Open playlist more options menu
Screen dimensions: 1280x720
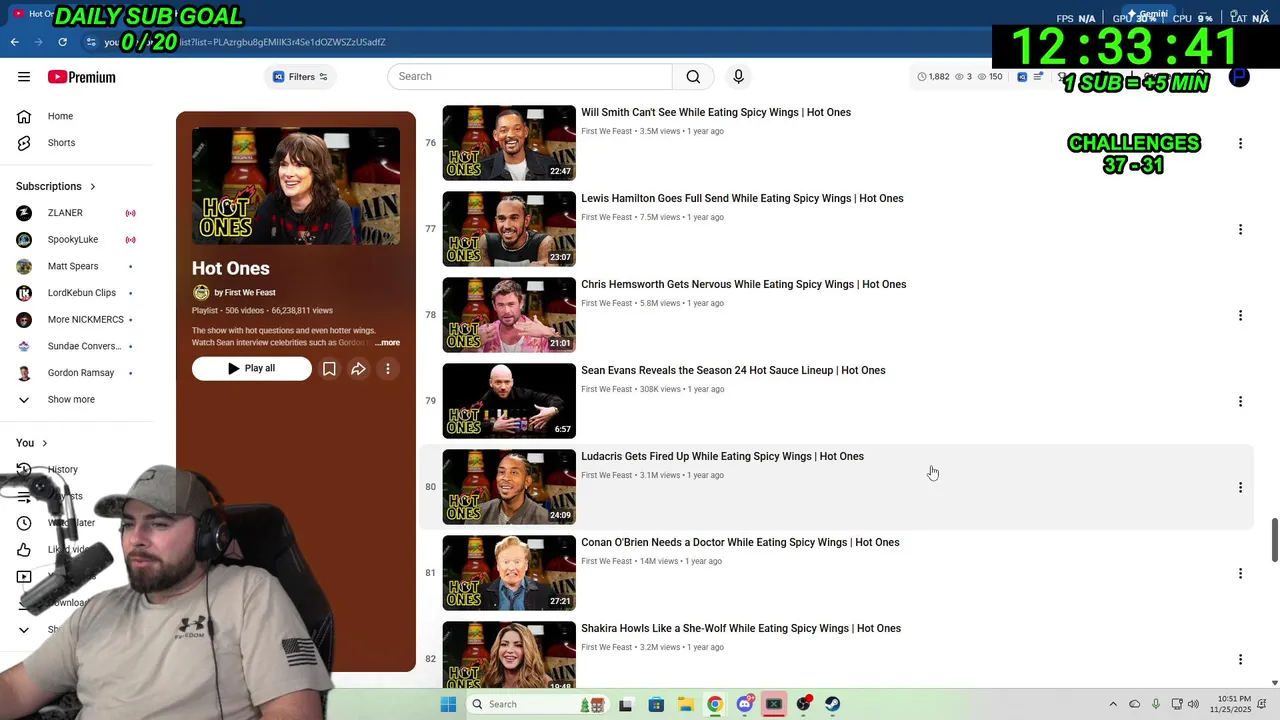(x=388, y=369)
